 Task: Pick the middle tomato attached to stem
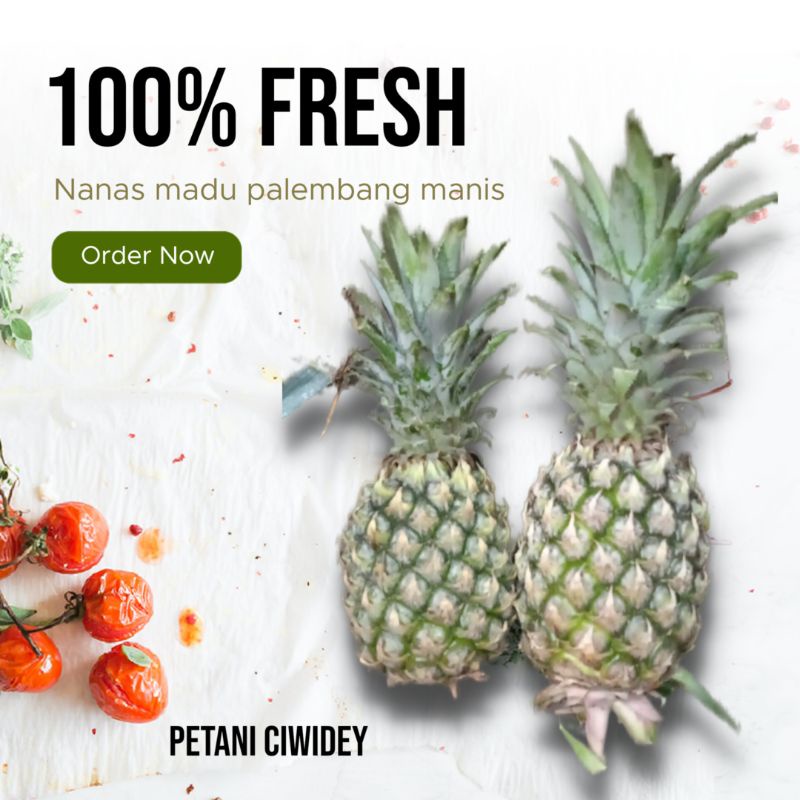point(117,605)
